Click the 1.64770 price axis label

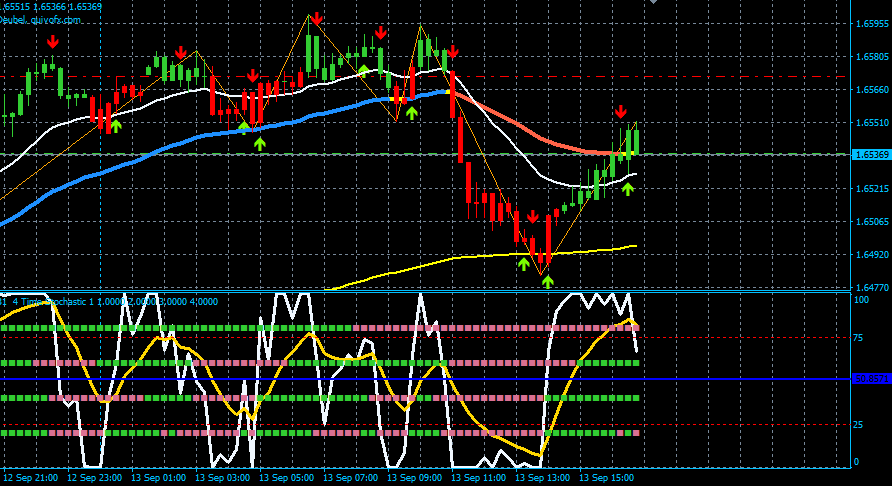[x=872, y=287]
